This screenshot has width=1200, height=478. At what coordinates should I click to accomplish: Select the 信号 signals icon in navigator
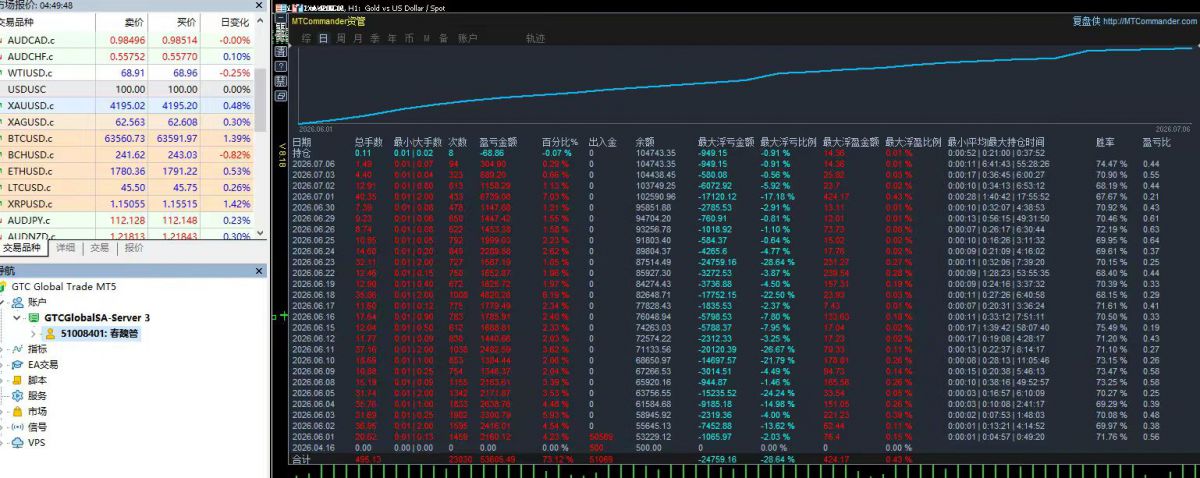[15, 427]
